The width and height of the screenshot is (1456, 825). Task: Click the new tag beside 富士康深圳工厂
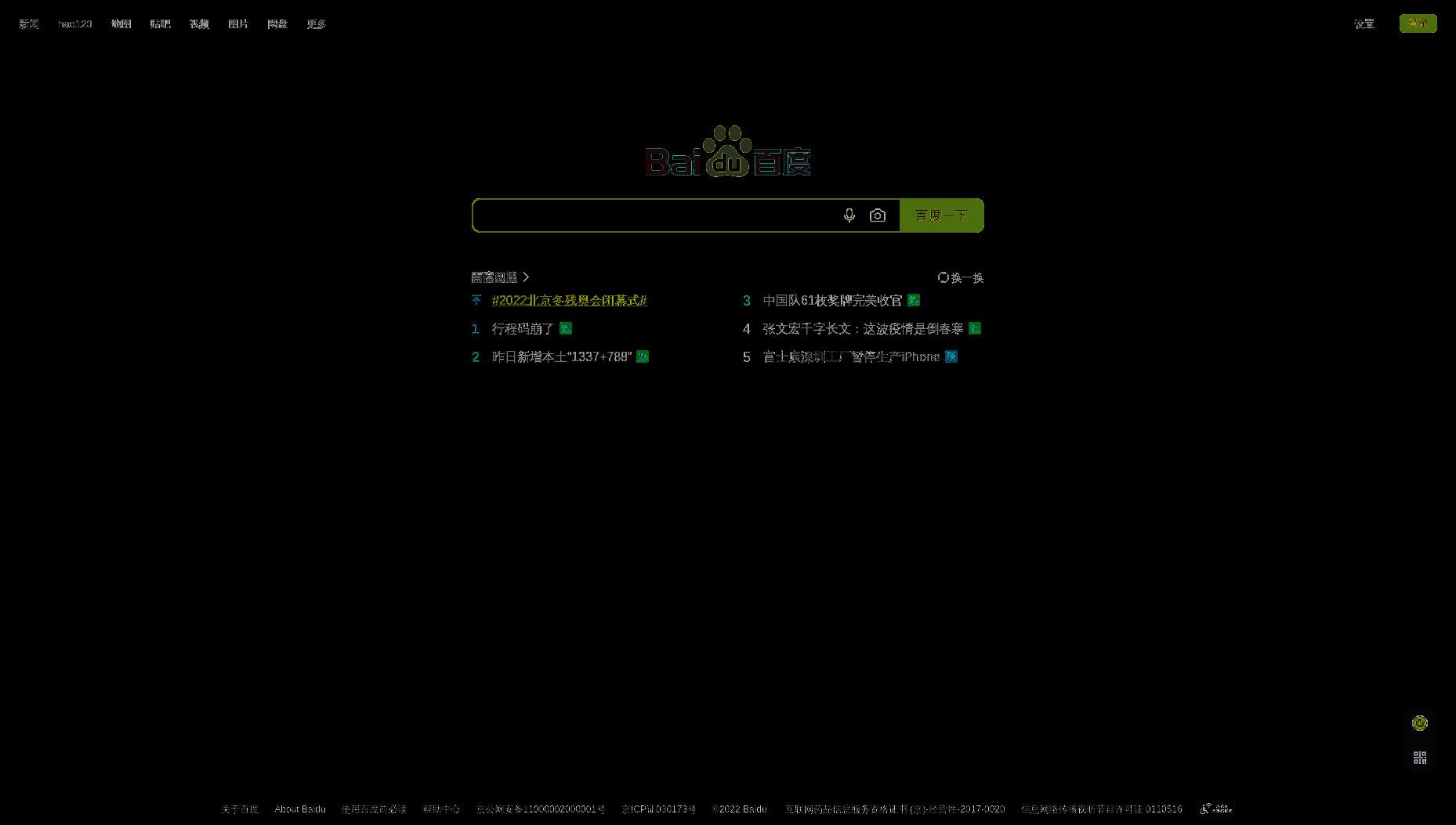[951, 356]
